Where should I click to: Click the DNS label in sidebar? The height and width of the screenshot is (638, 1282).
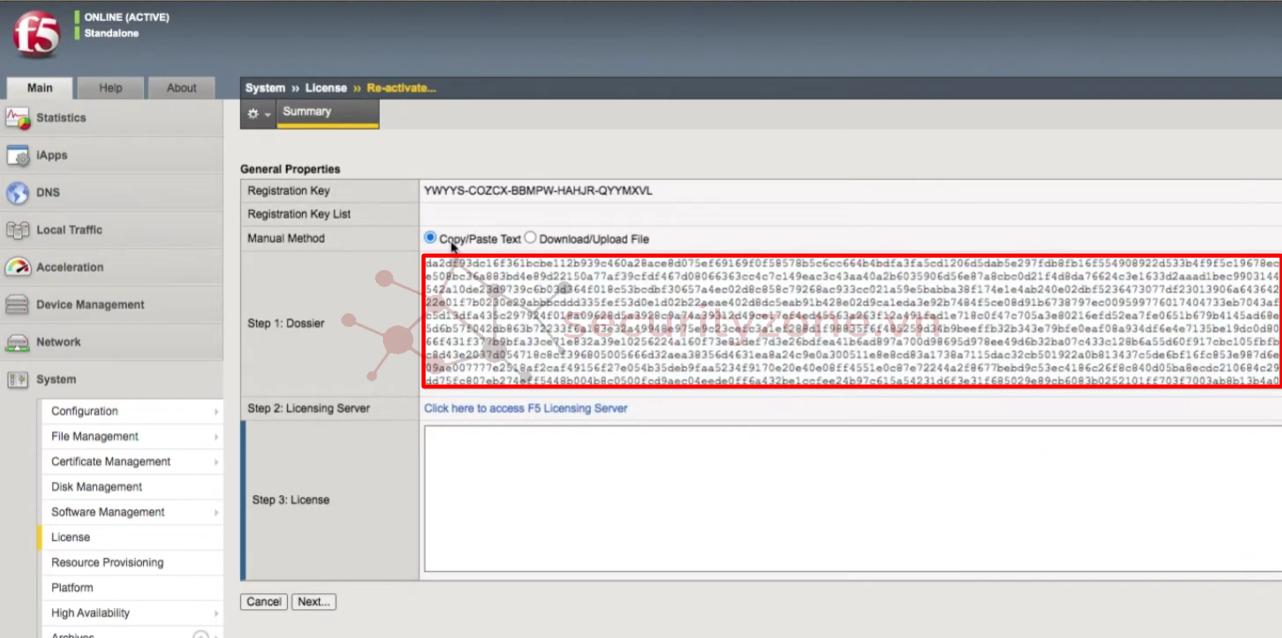tap(48, 193)
